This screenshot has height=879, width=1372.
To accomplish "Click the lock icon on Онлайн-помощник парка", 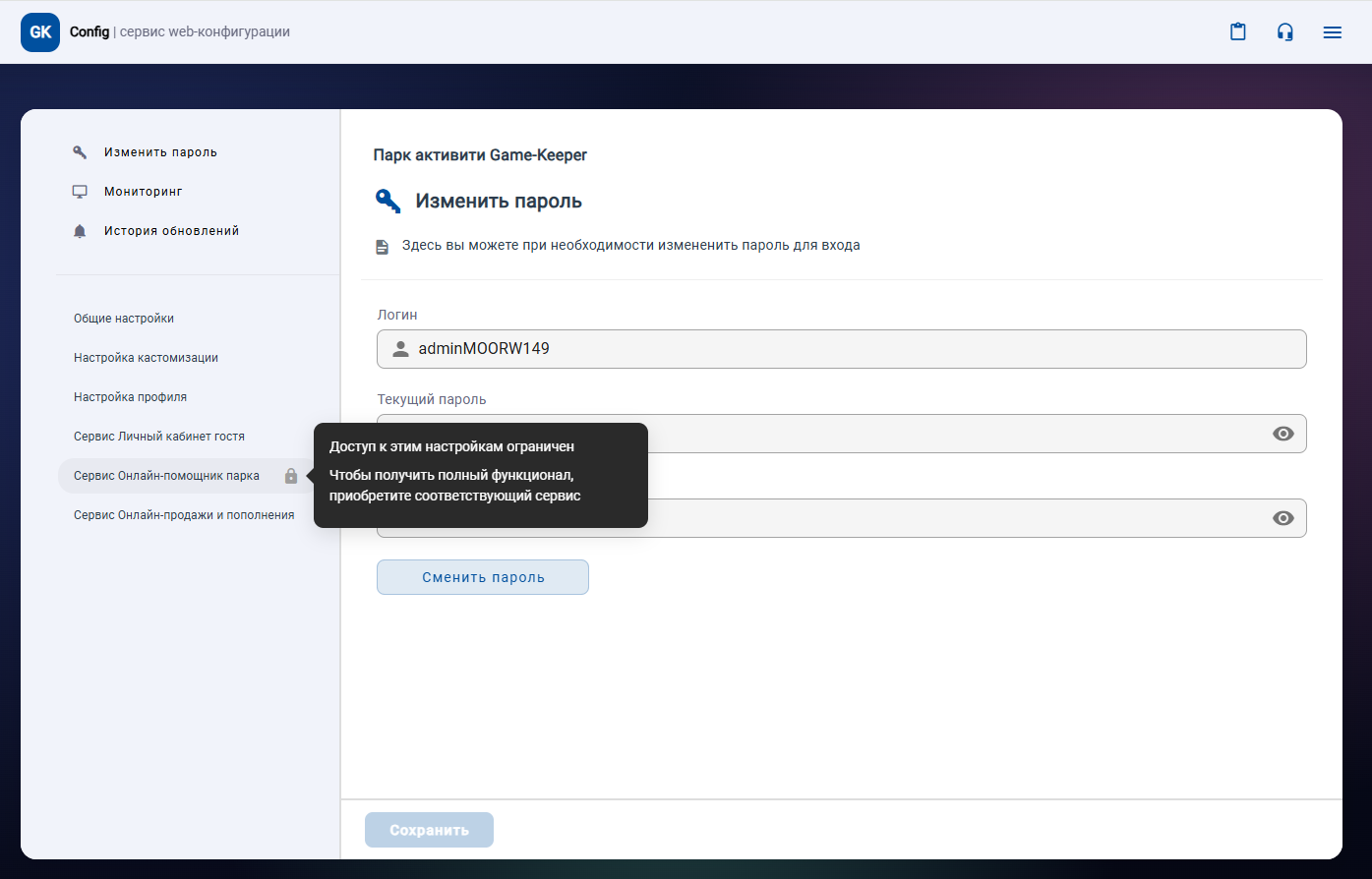I will 291,476.
